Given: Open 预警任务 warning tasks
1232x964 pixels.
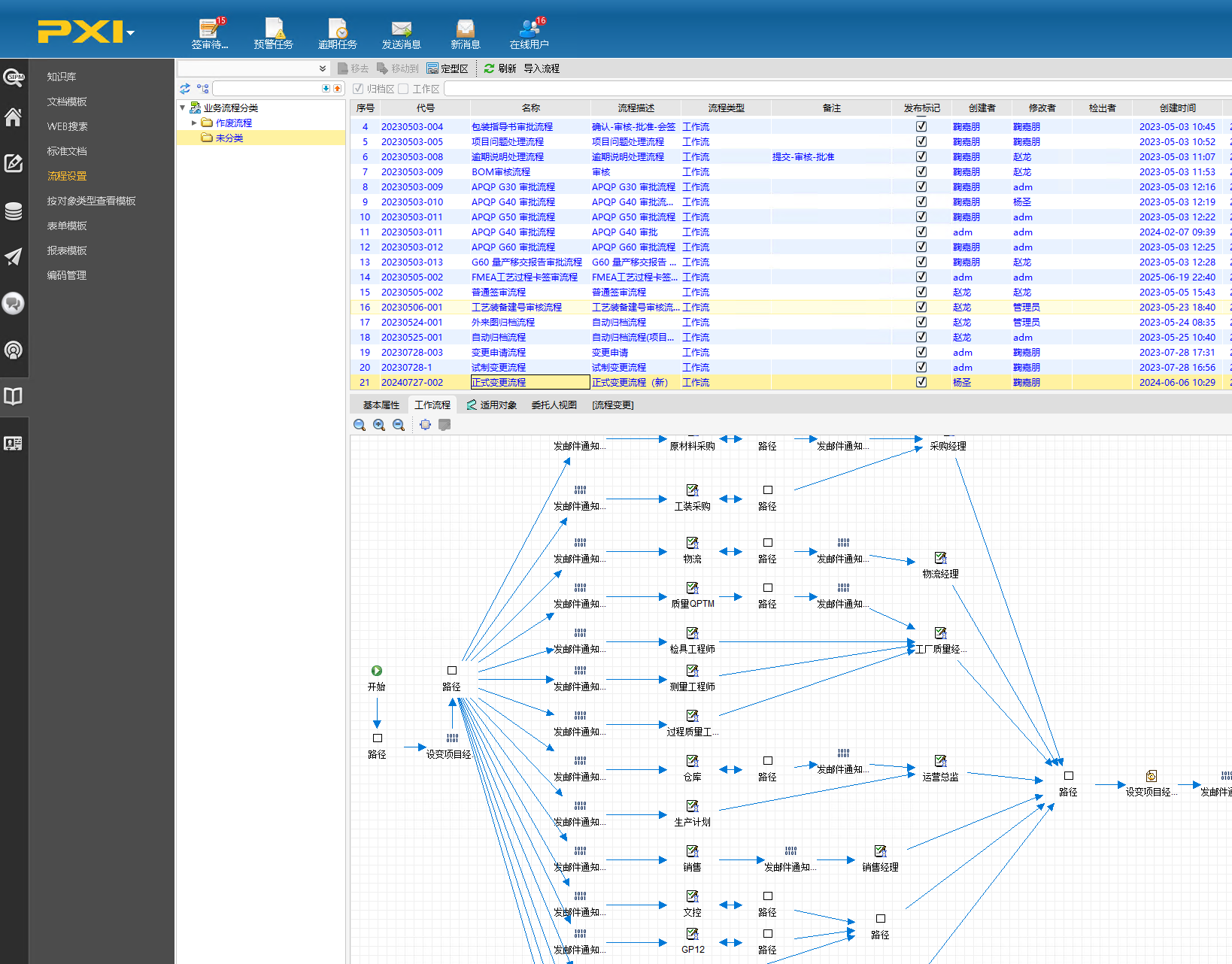Looking at the screenshot, I should (273, 34).
